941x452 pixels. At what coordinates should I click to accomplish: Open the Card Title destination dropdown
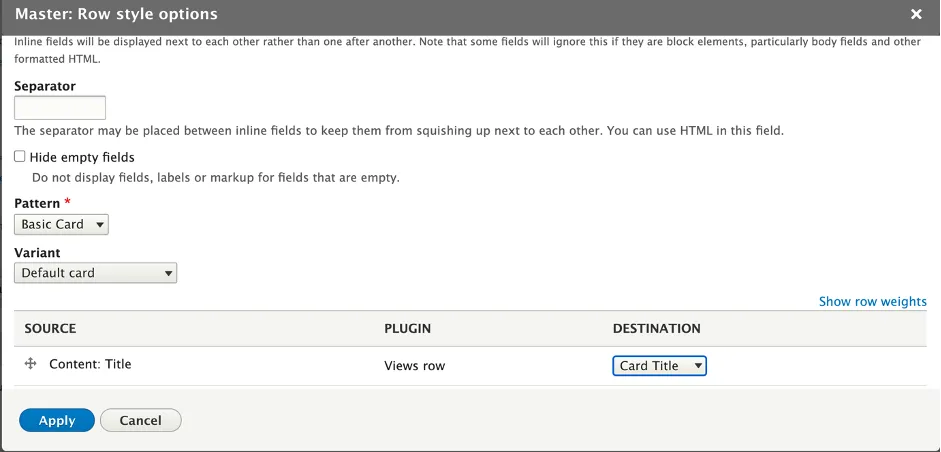coord(660,366)
